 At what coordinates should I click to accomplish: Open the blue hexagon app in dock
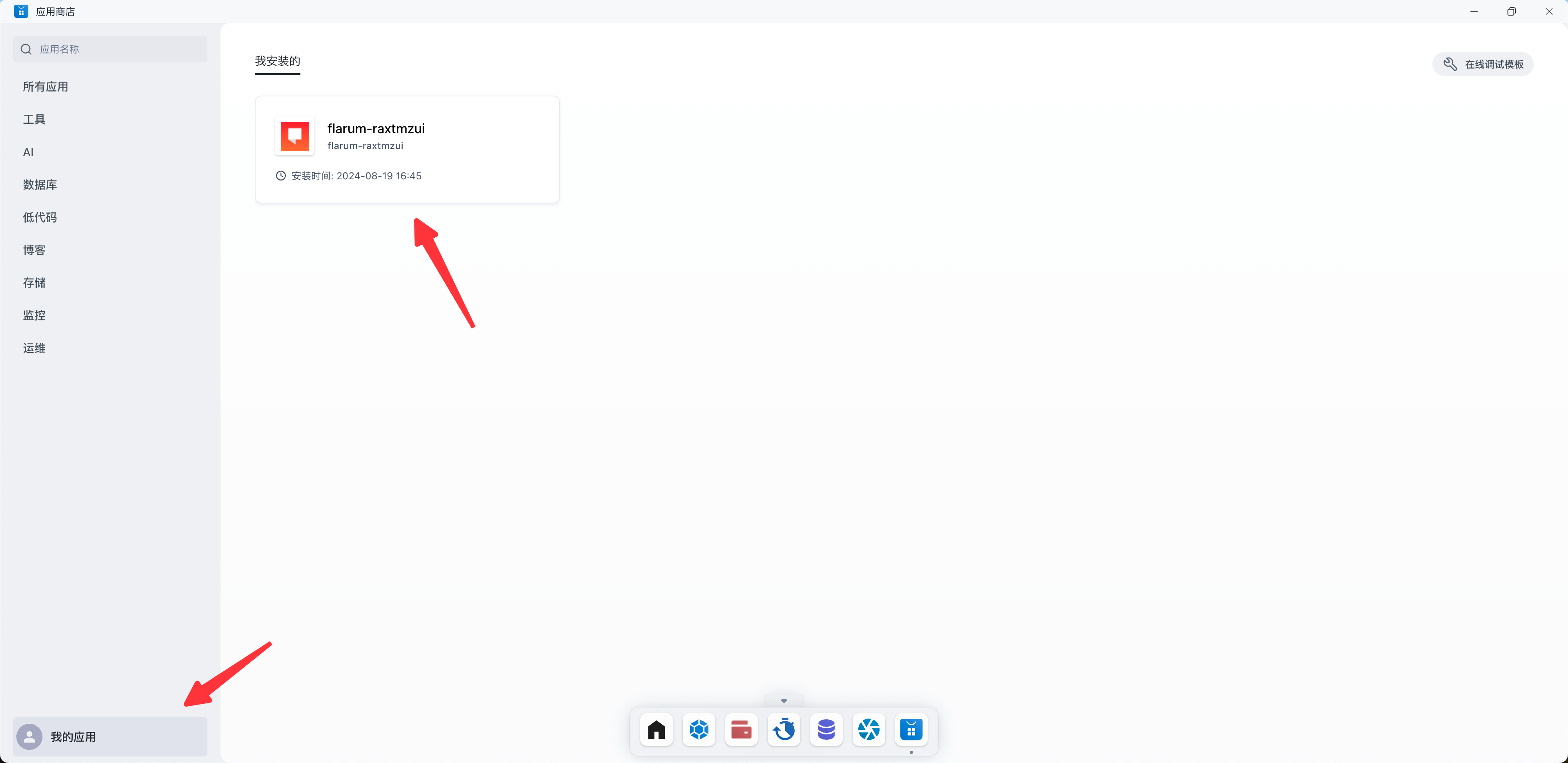(x=699, y=730)
